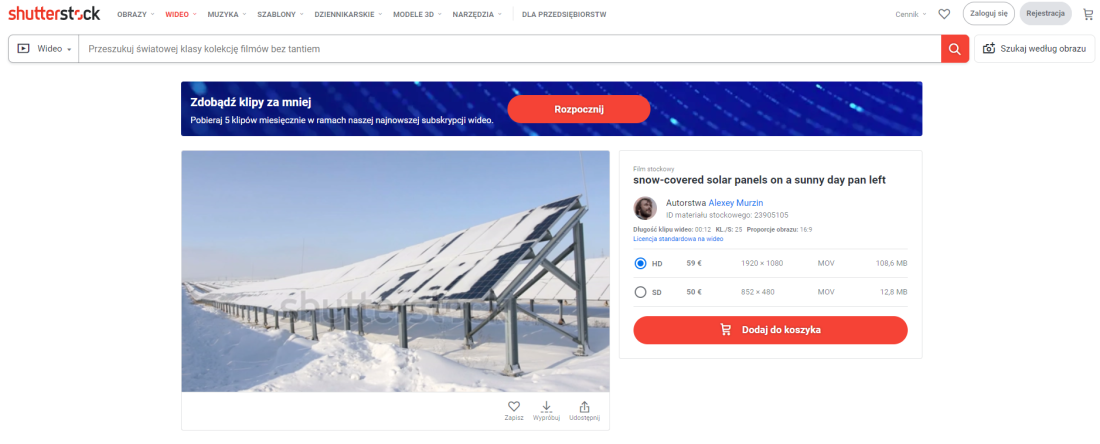Open the shopping cart icon

[x=1088, y=14]
